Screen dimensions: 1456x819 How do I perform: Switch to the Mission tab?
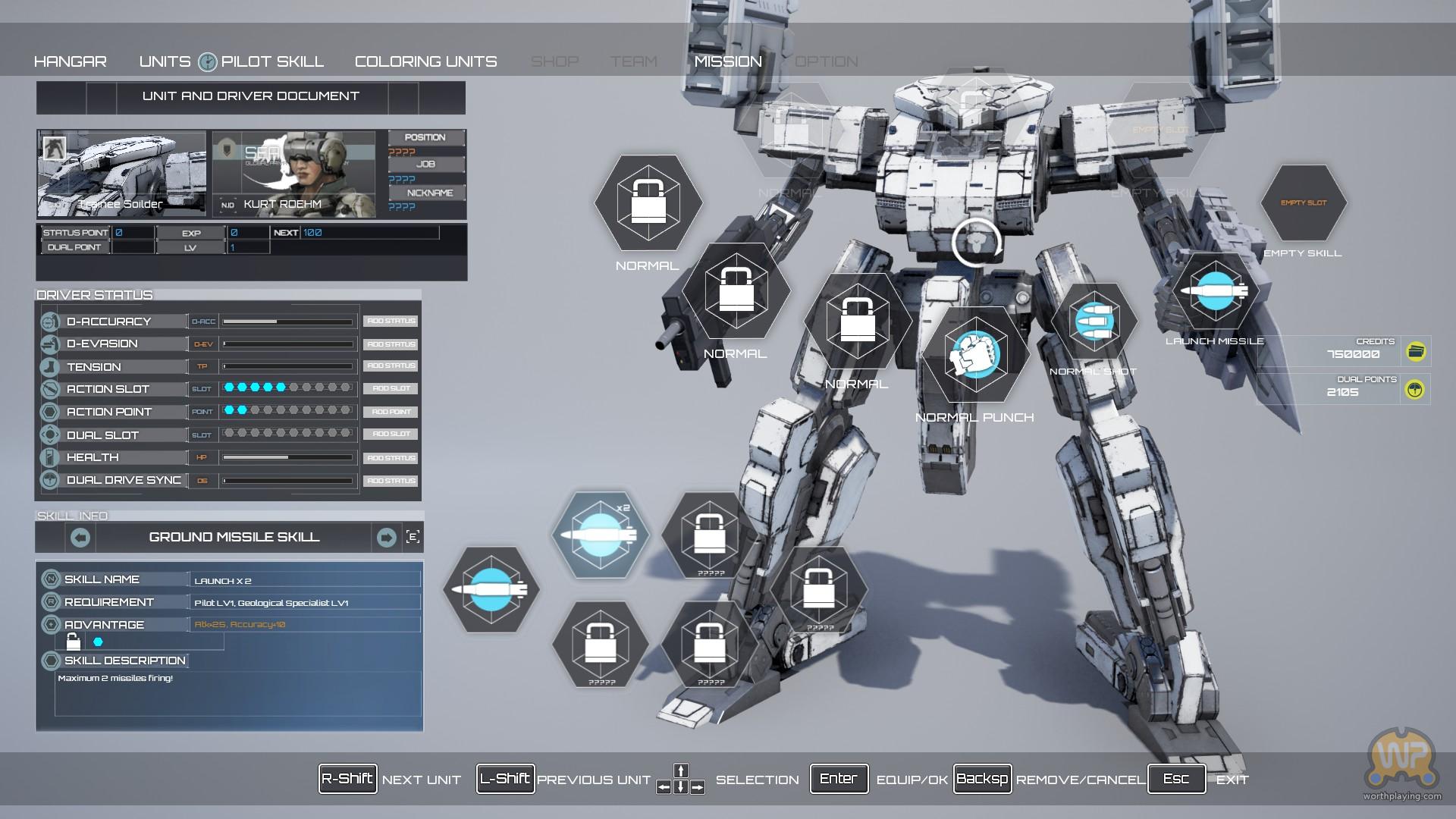(728, 61)
